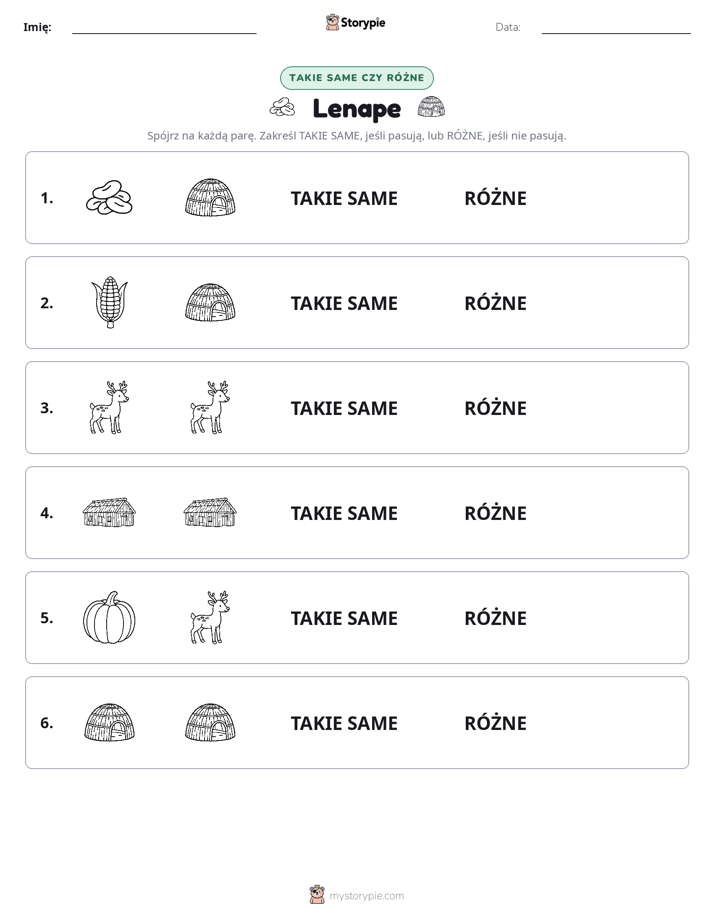The image size is (714, 924).
Task: Select TAKIE SAME for row 4
Action: [x=344, y=513]
